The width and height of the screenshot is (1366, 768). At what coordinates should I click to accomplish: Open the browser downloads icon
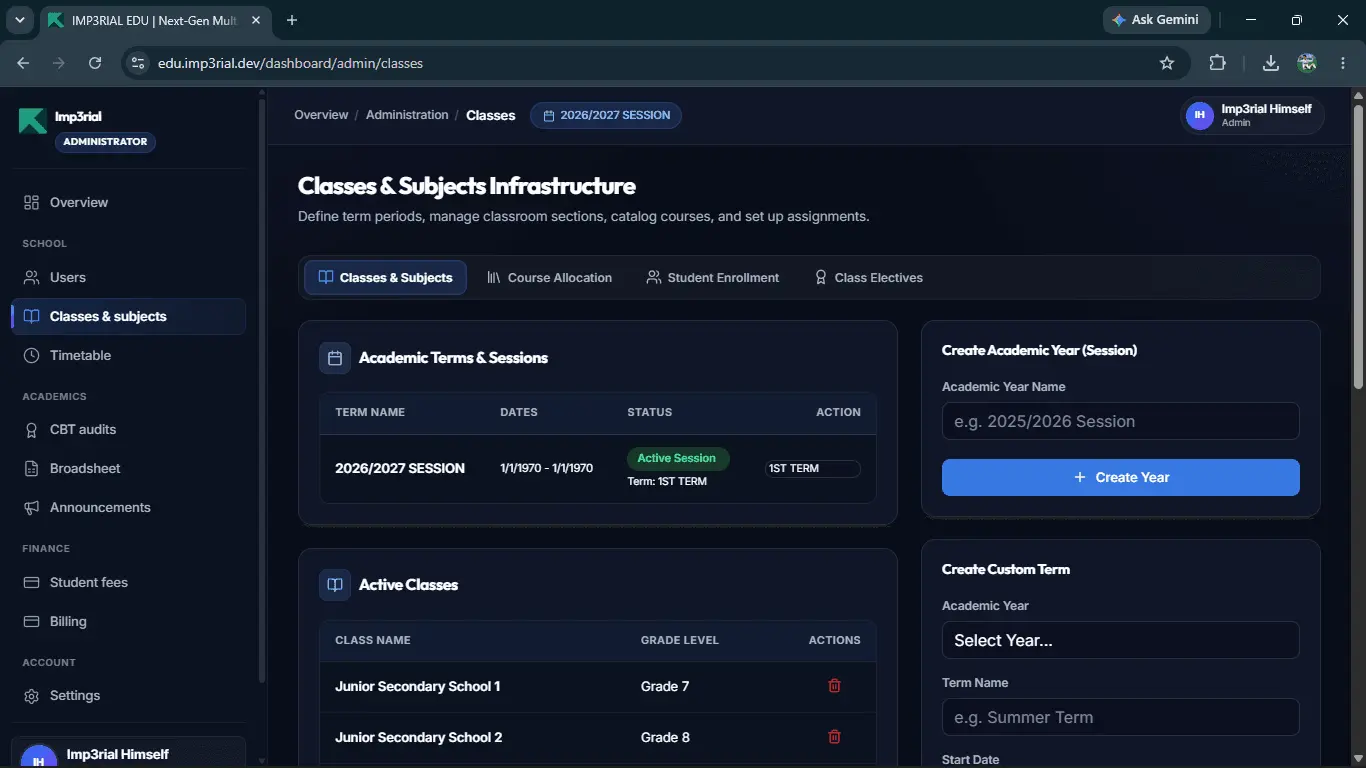(1270, 63)
